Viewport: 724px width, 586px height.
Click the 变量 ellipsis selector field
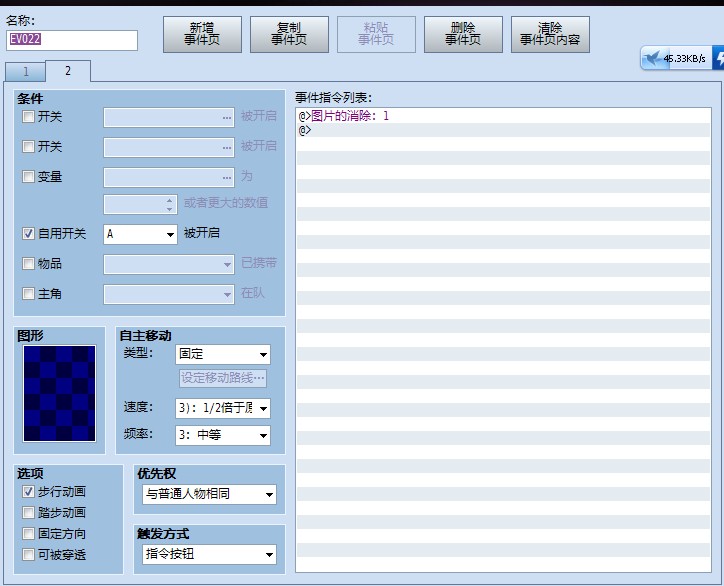(x=169, y=177)
